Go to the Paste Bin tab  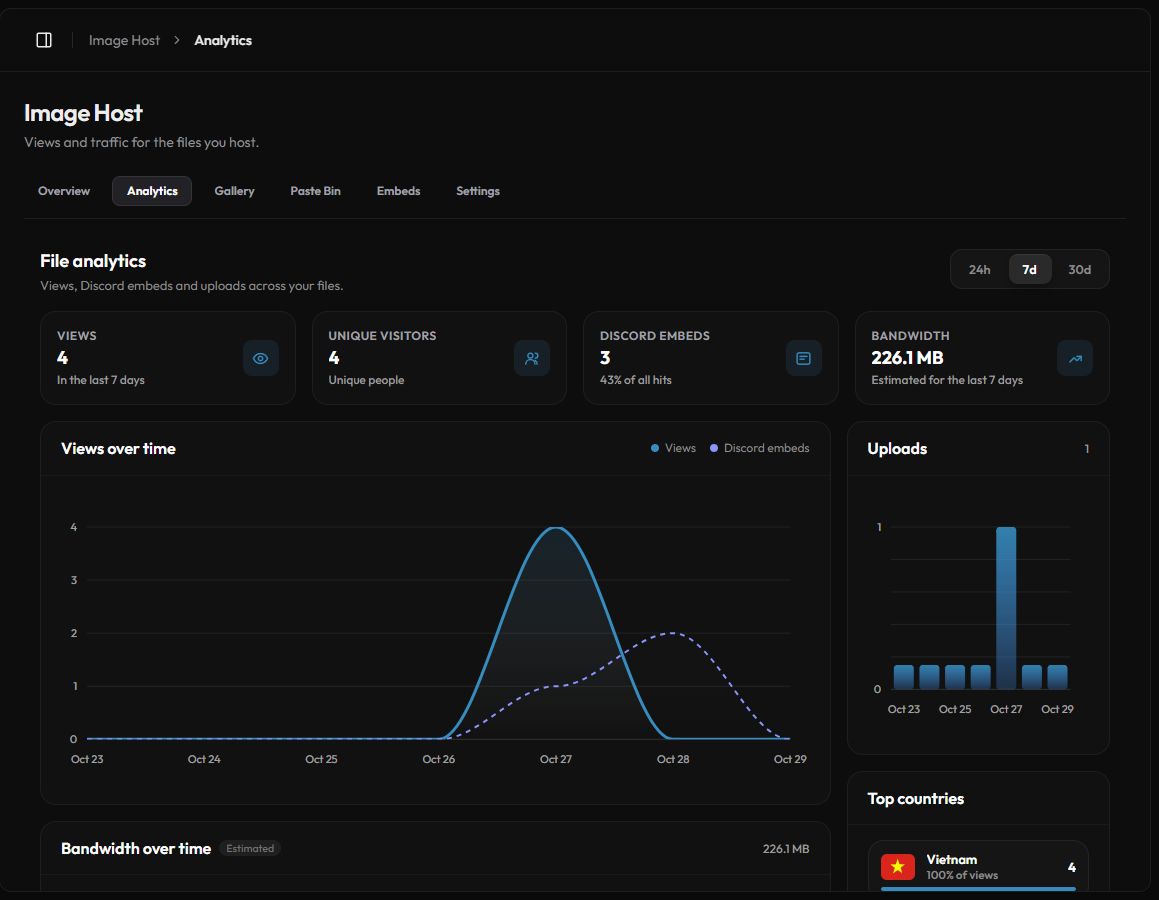316,191
